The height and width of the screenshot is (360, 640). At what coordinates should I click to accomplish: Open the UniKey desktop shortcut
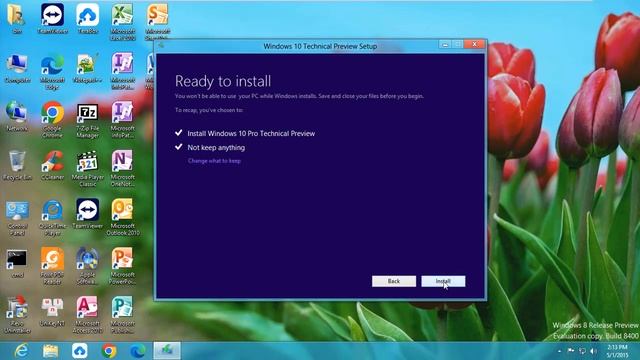tap(52, 312)
